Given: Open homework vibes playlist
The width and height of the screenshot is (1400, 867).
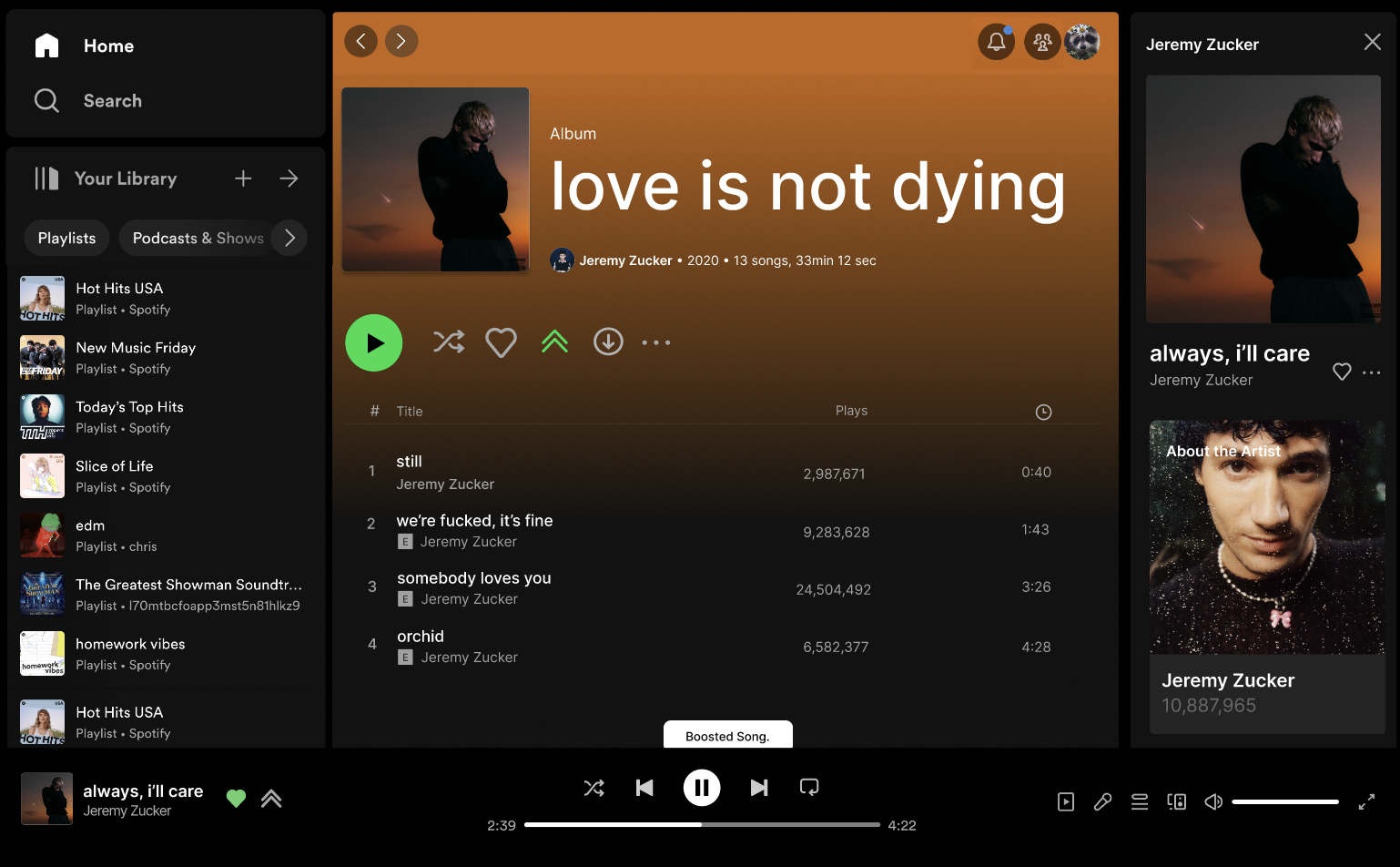Looking at the screenshot, I should 166,654.
